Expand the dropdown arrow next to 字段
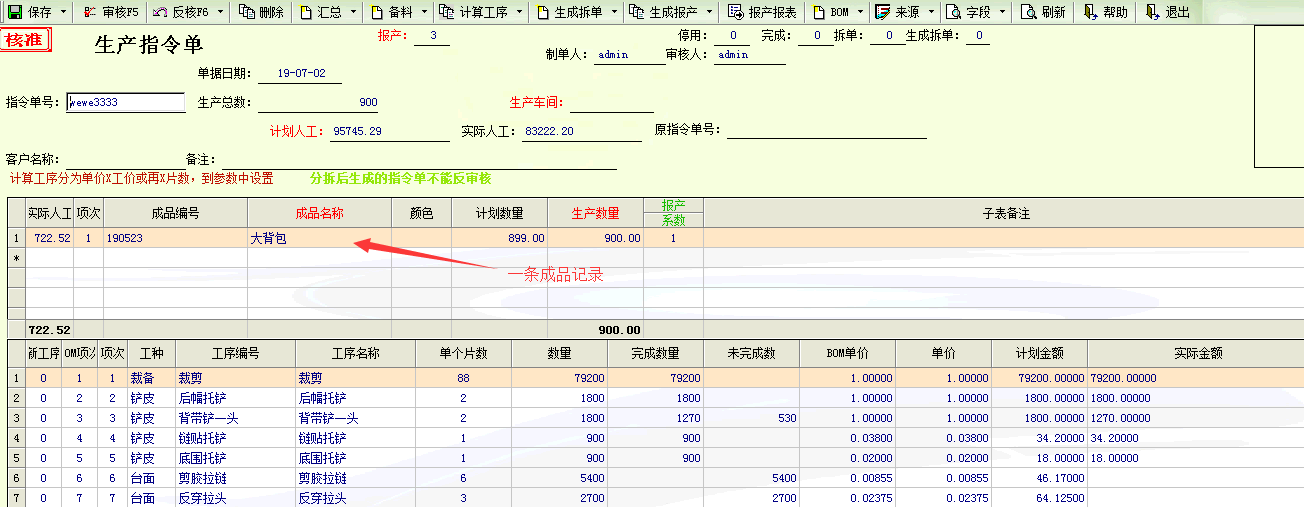 point(1002,12)
